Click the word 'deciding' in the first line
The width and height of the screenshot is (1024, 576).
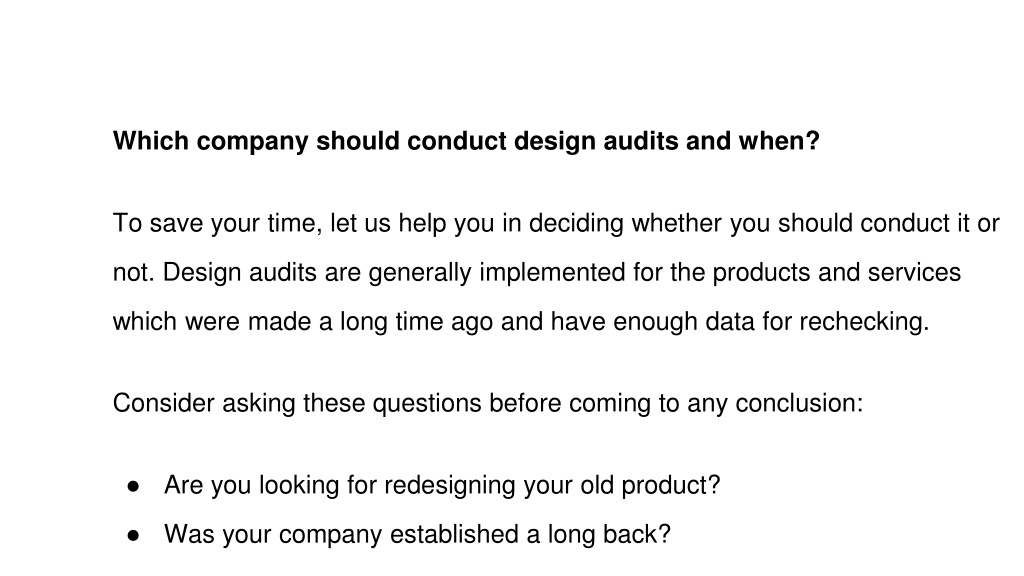pyautogui.click(x=576, y=223)
